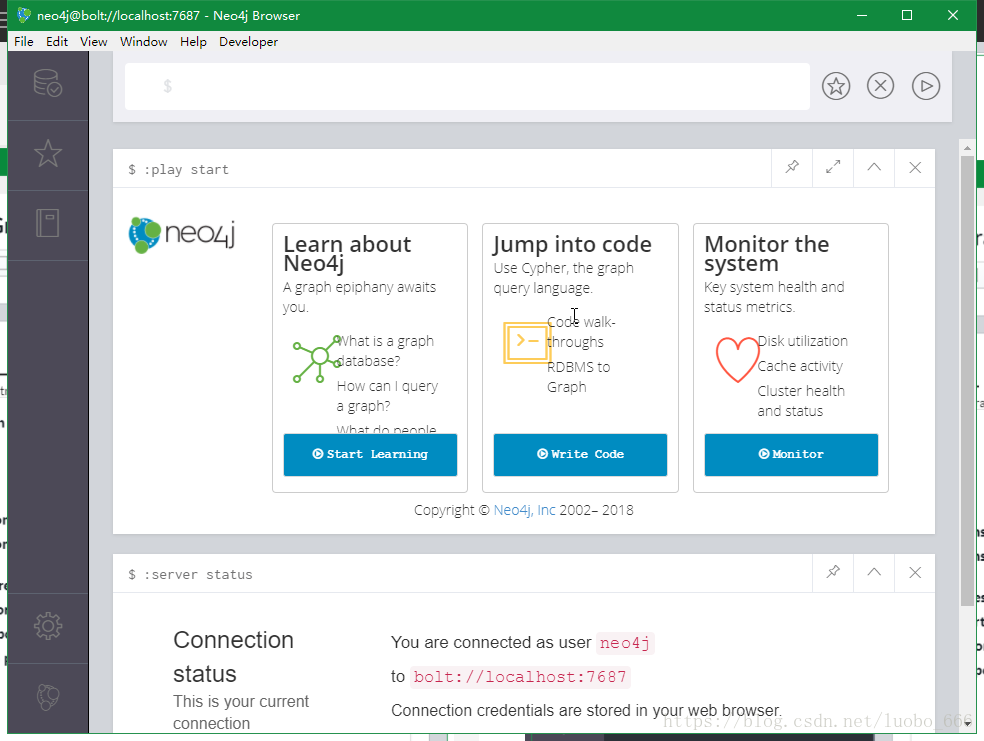Open the Neo4j cloud sync sidebar icon
This screenshot has width=984, height=741.
click(48, 696)
